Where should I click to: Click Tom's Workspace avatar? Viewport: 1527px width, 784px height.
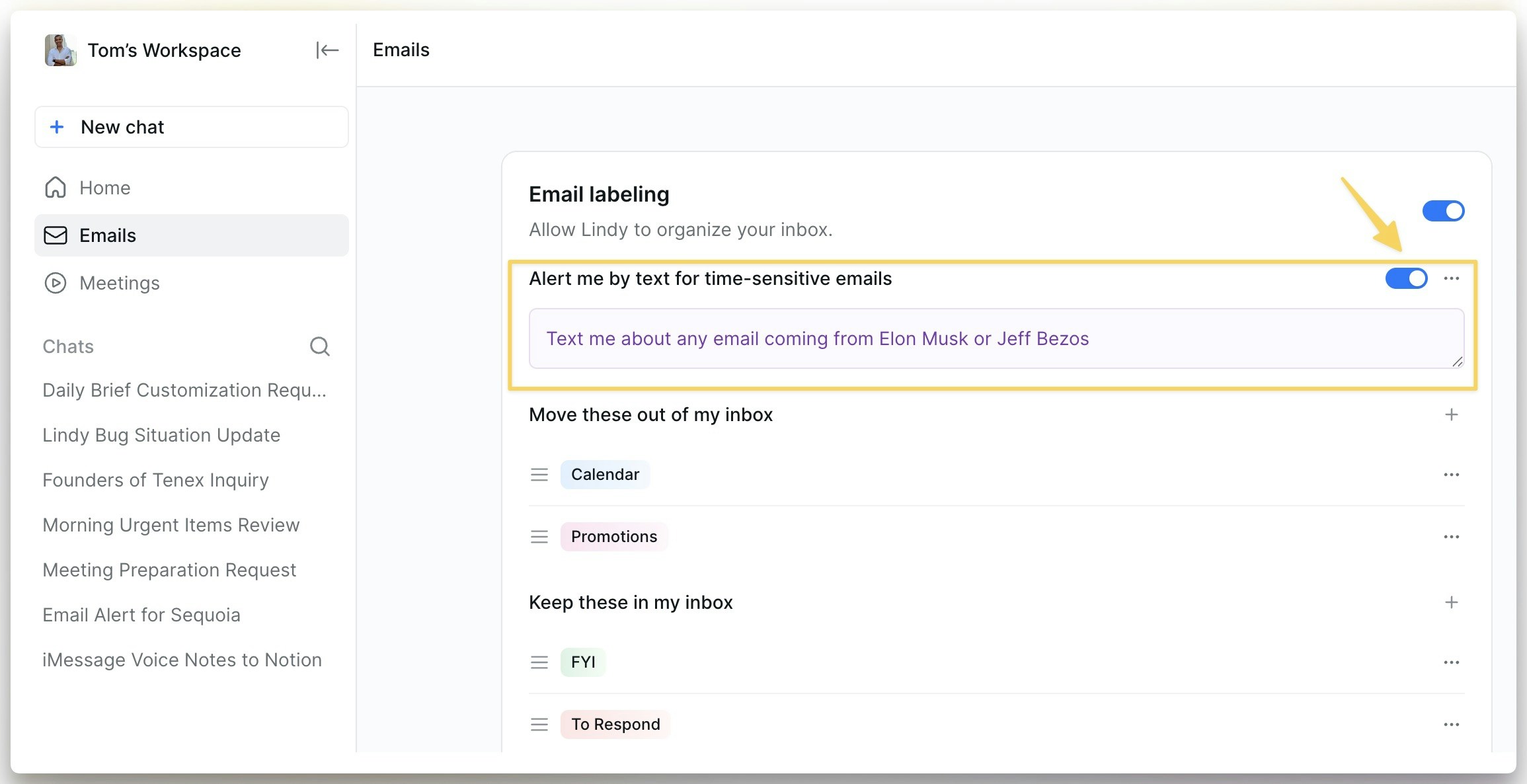point(60,50)
